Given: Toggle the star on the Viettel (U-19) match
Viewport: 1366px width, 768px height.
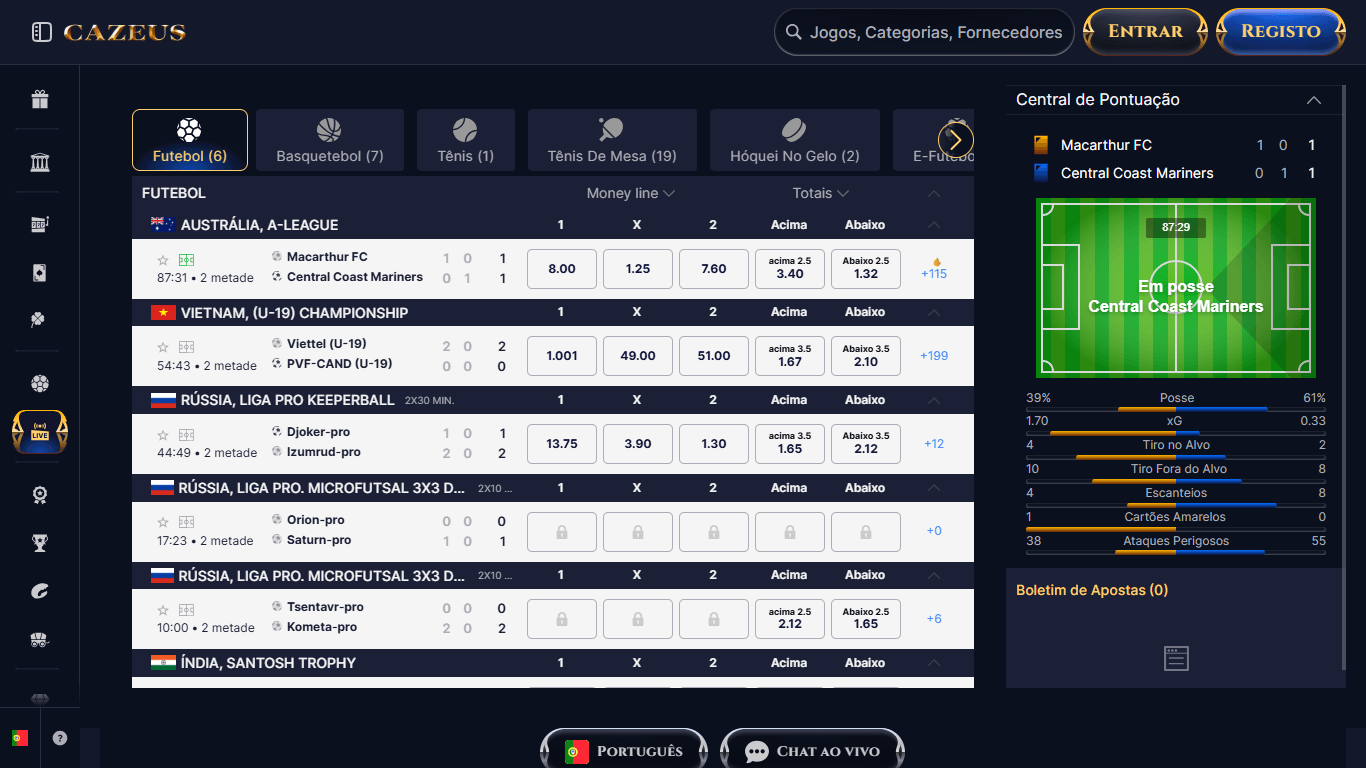Looking at the screenshot, I should coord(163,346).
